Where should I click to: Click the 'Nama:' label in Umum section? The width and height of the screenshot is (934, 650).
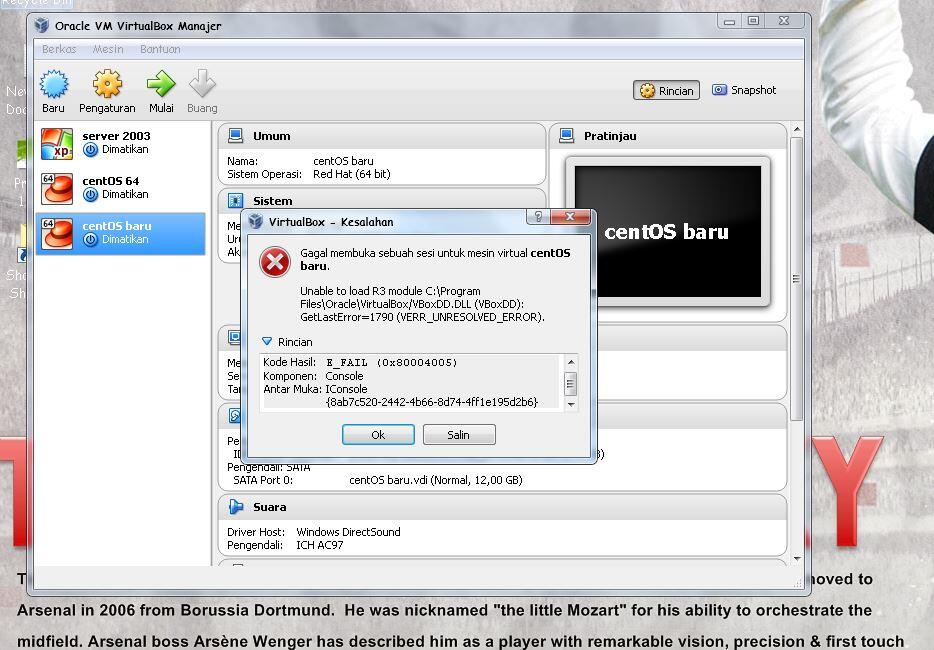pos(242,161)
